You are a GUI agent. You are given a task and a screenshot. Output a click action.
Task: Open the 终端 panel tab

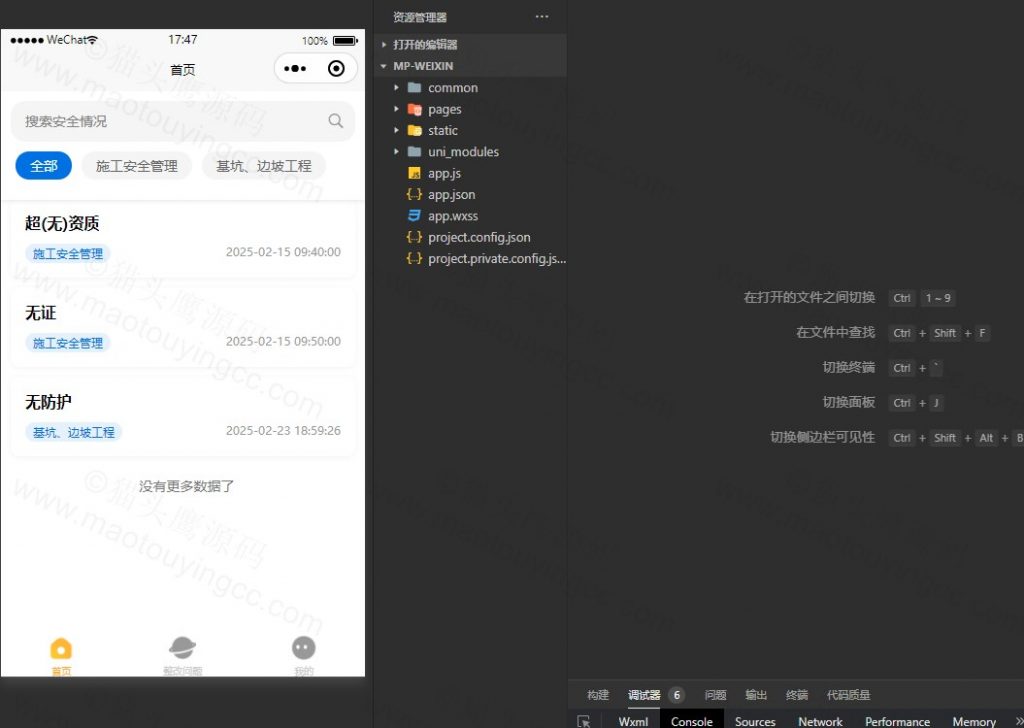tap(797, 695)
